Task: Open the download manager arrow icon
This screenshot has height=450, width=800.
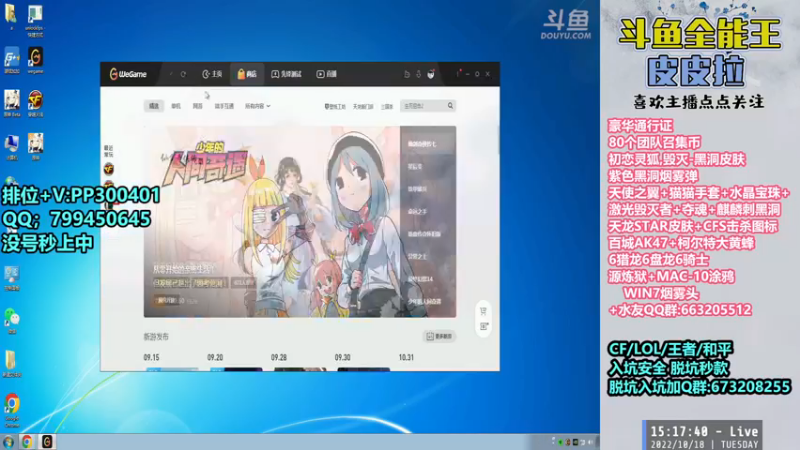Action: tap(418, 74)
